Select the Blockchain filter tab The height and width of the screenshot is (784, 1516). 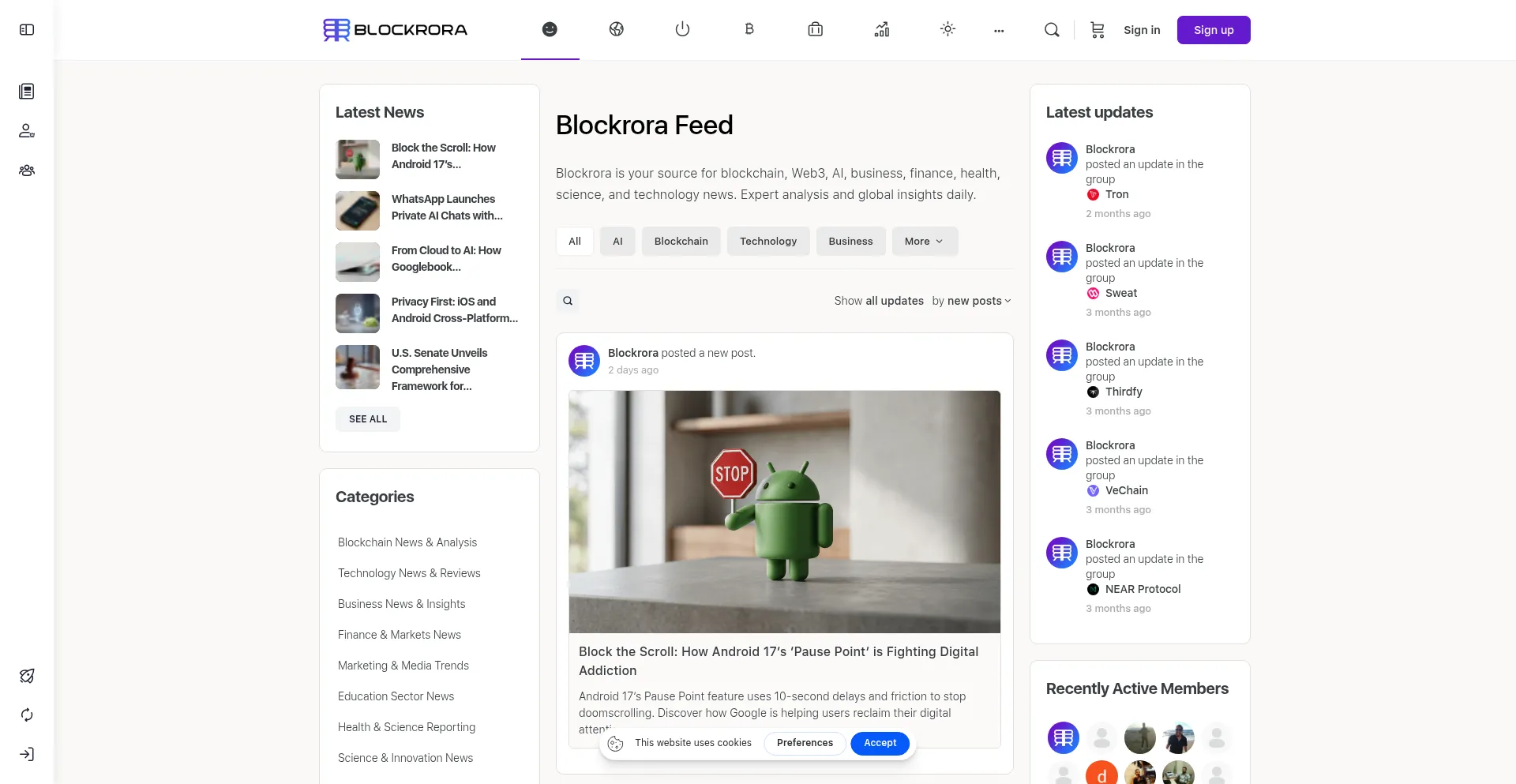(681, 242)
